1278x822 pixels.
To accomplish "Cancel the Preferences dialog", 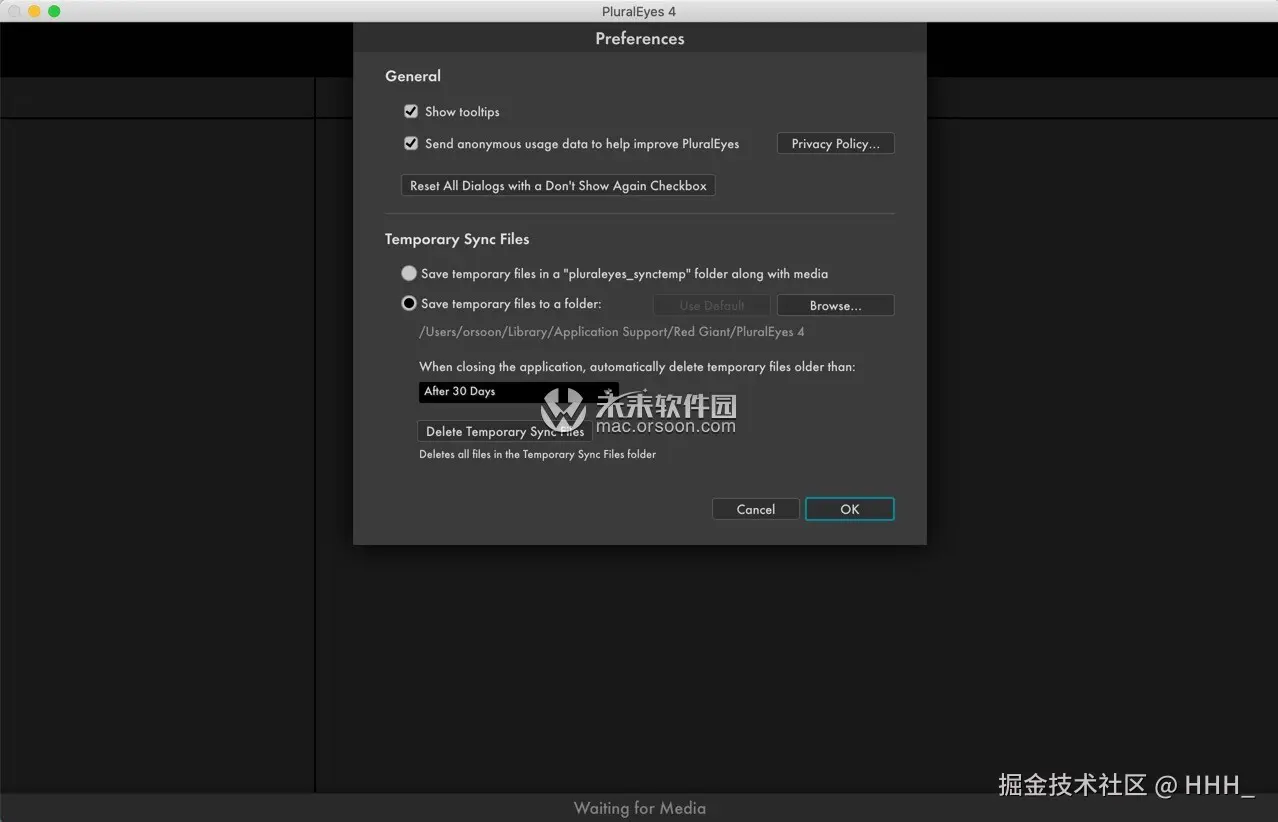I will (756, 509).
